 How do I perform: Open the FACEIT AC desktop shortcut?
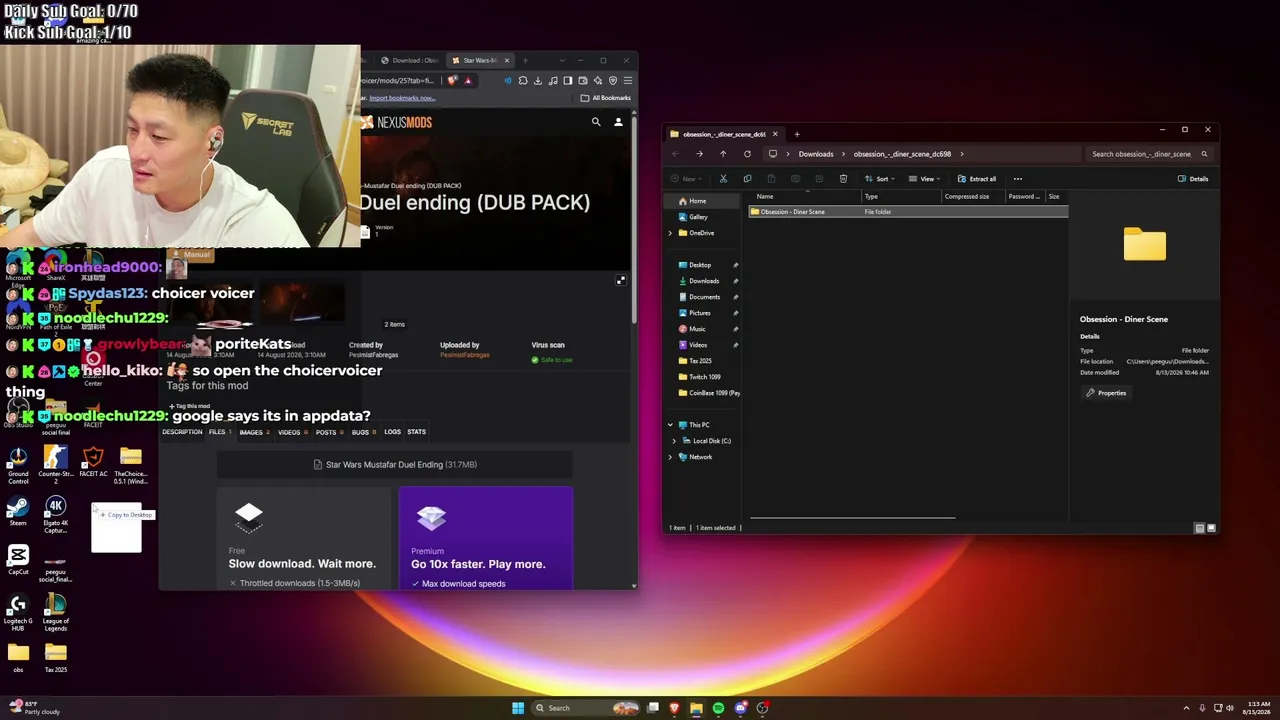[93, 462]
